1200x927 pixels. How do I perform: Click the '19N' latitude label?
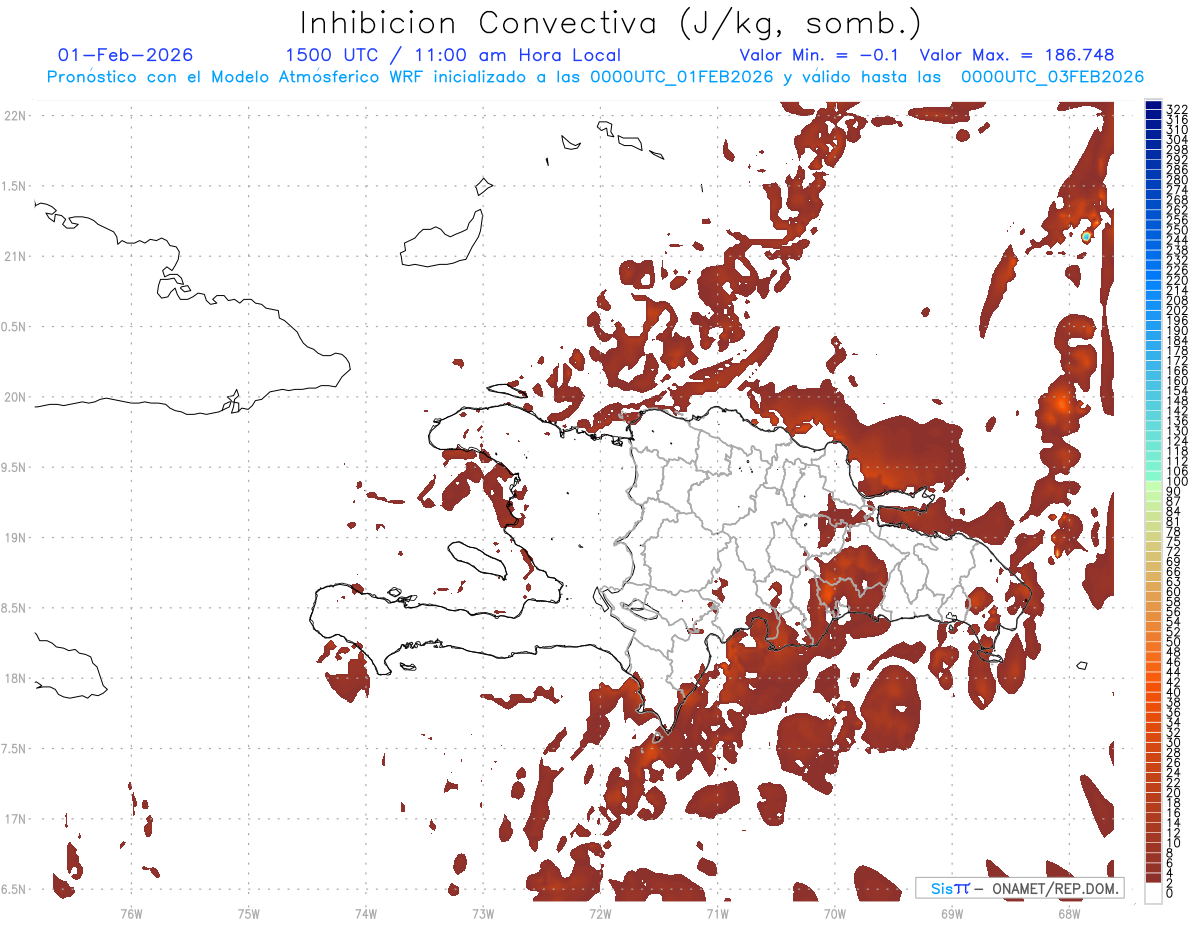(15, 538)
